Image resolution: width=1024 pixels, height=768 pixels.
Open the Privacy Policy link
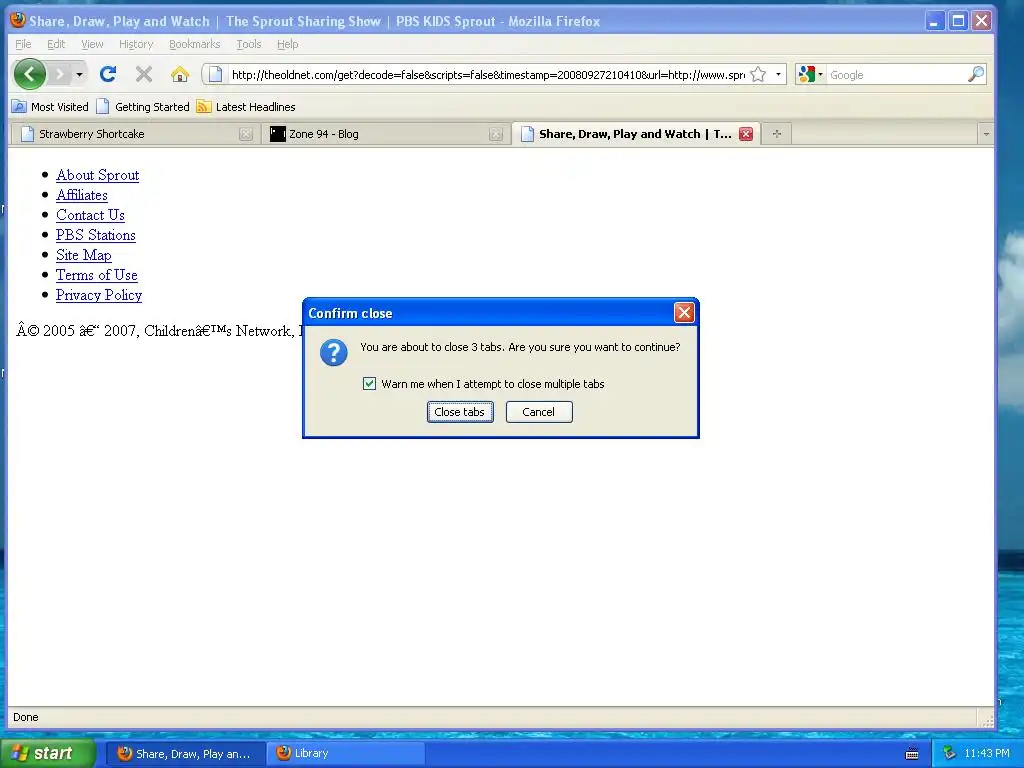point(99,295)
